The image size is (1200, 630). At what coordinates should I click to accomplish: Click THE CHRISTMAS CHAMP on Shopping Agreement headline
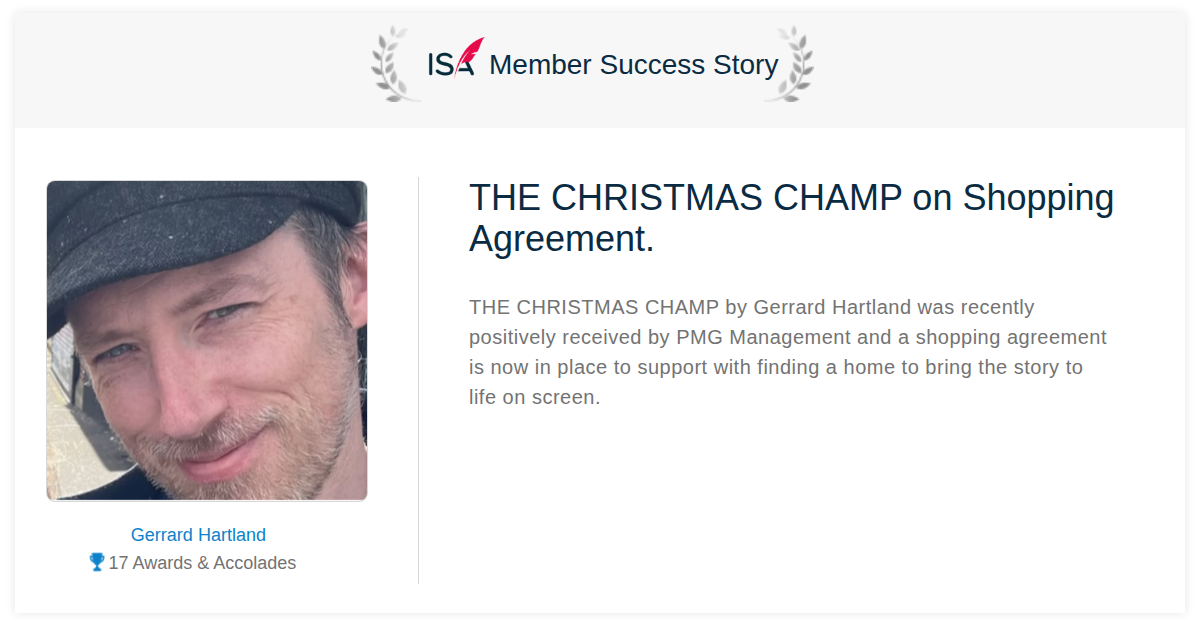pos(791,218)
